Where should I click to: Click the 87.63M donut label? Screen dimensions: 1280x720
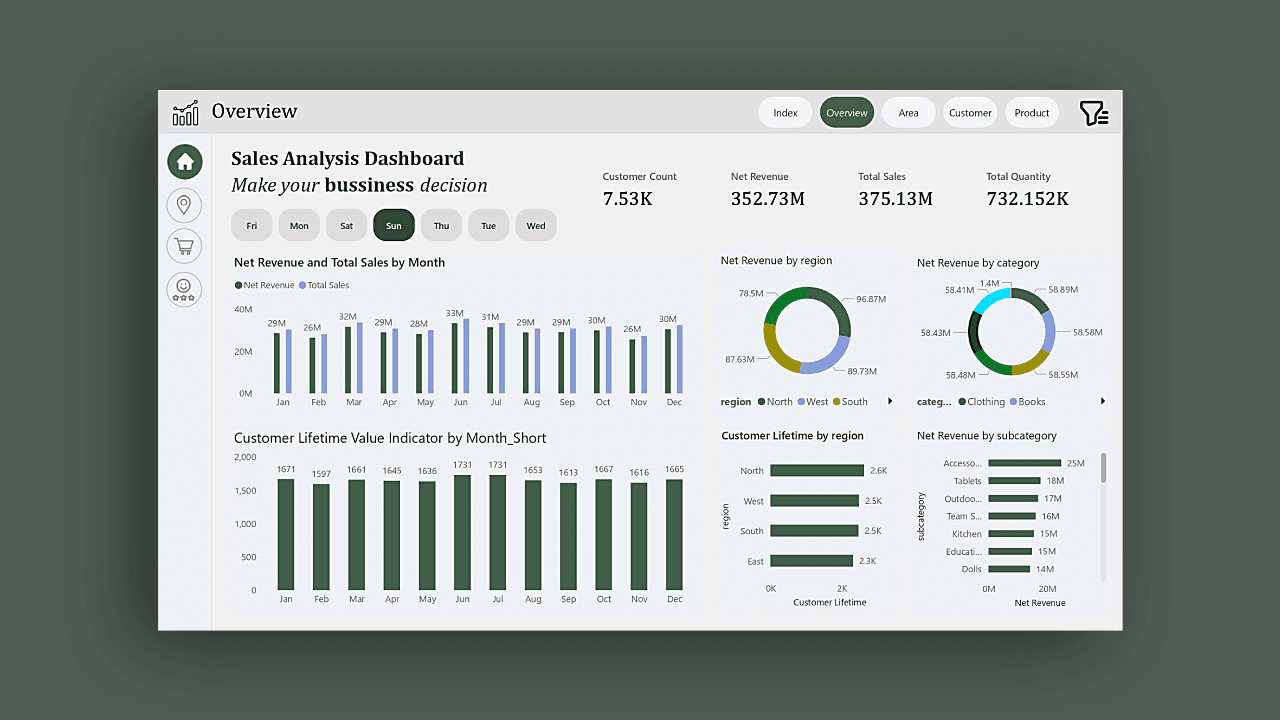(x=740, y=359)
